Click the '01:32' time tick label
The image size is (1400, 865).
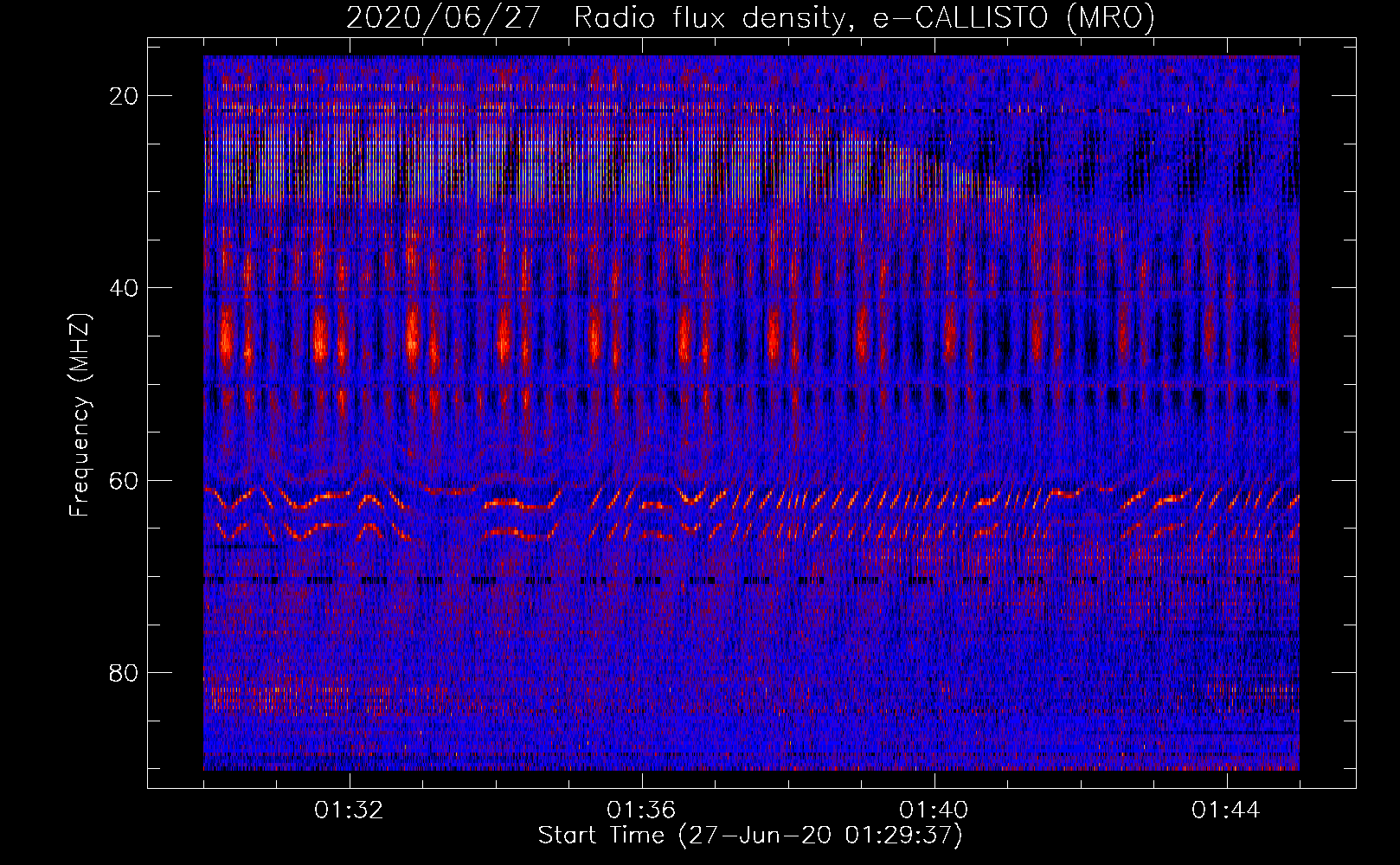tap(349, 811)
